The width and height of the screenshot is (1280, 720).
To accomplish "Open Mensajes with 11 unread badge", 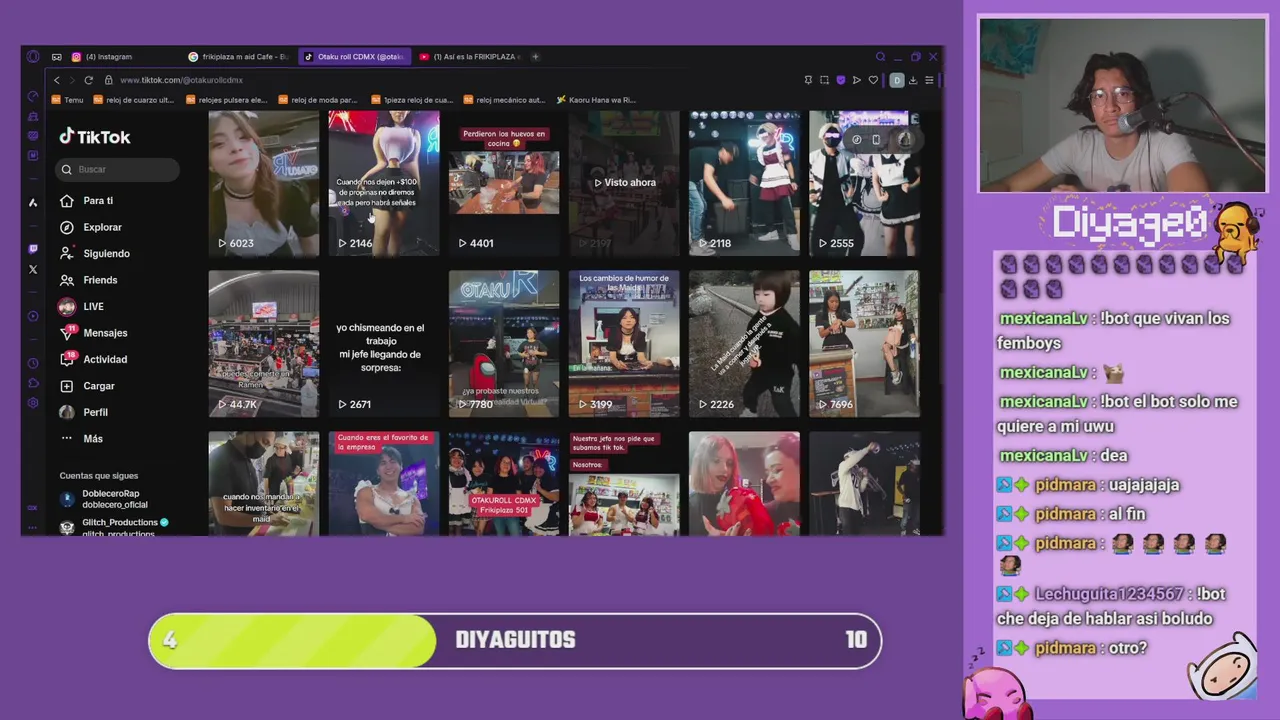I will 67,333.
